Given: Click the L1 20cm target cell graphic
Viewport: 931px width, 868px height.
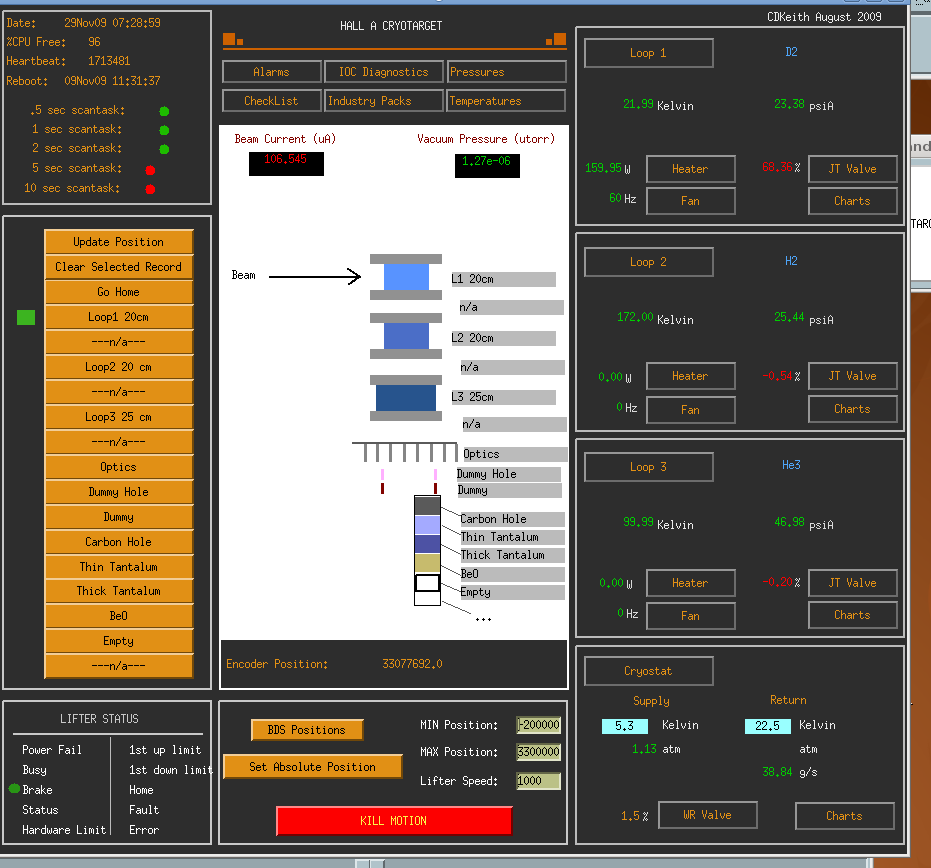Looking at the screenshot, I should click(406, 277).
